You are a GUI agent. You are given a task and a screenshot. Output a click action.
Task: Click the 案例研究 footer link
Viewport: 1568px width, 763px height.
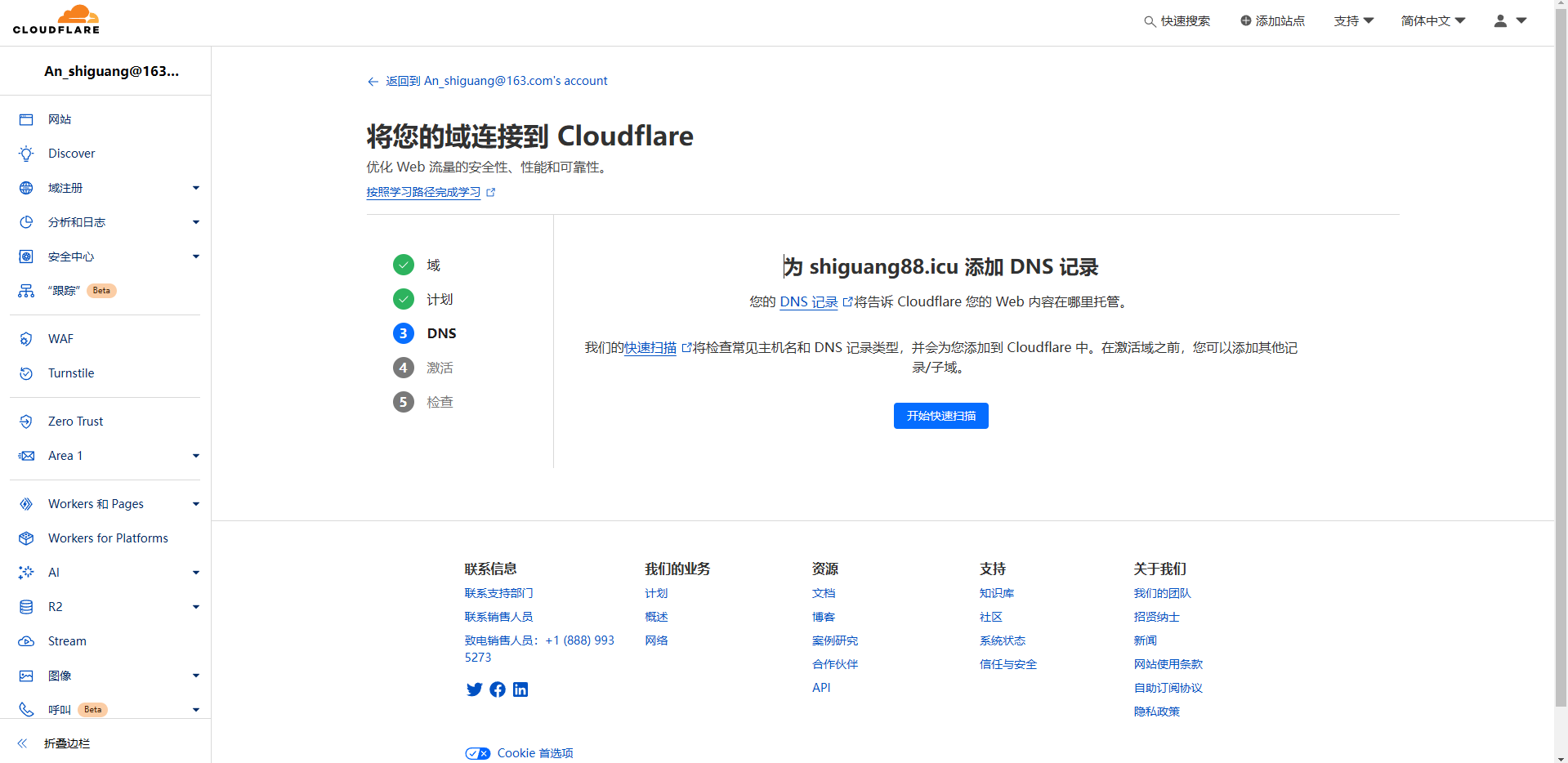pyautogui.click(x=834, y=640)
